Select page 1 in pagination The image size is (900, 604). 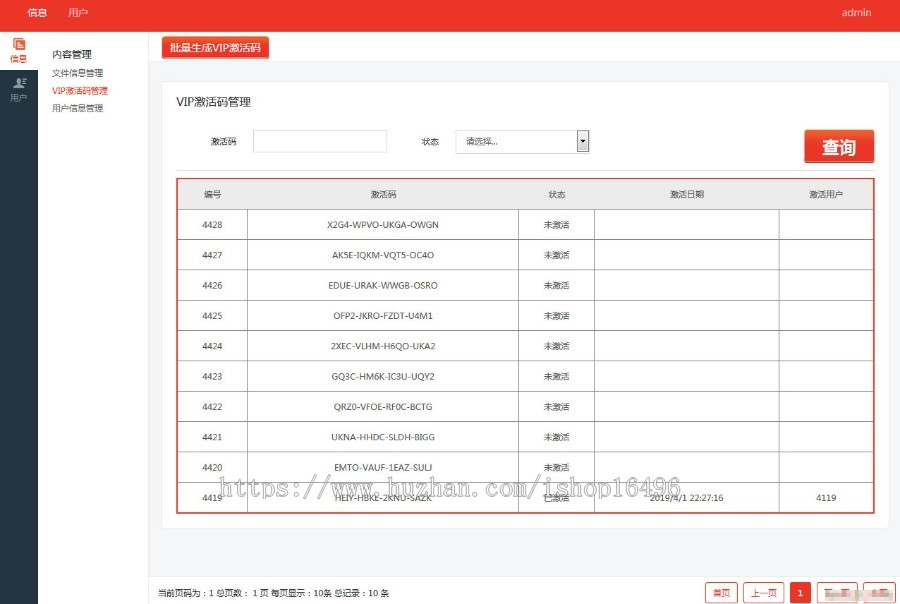point(800,592)
